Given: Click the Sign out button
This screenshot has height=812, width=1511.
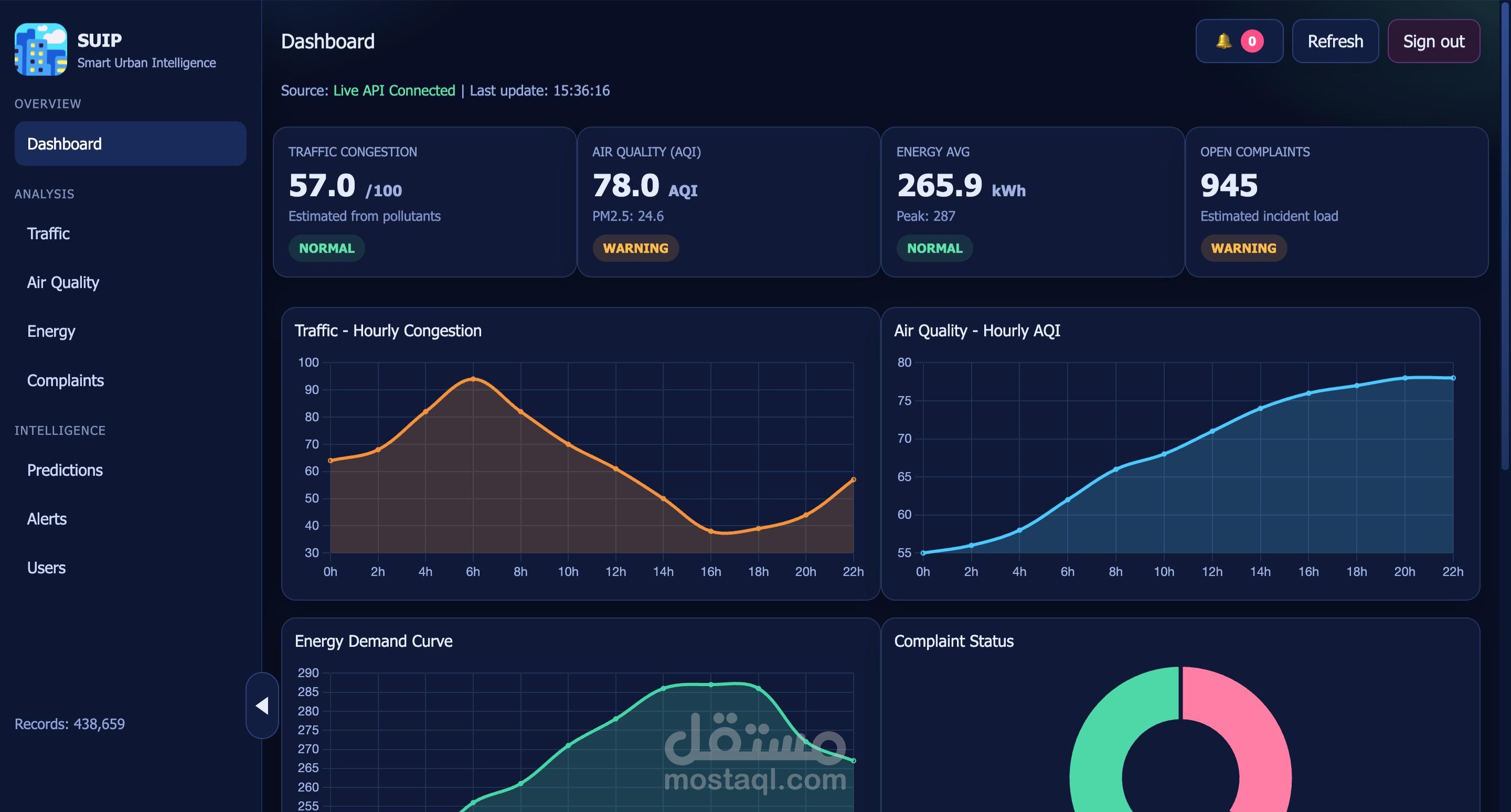Looking at the screenshot, I should click(1433, 41).
